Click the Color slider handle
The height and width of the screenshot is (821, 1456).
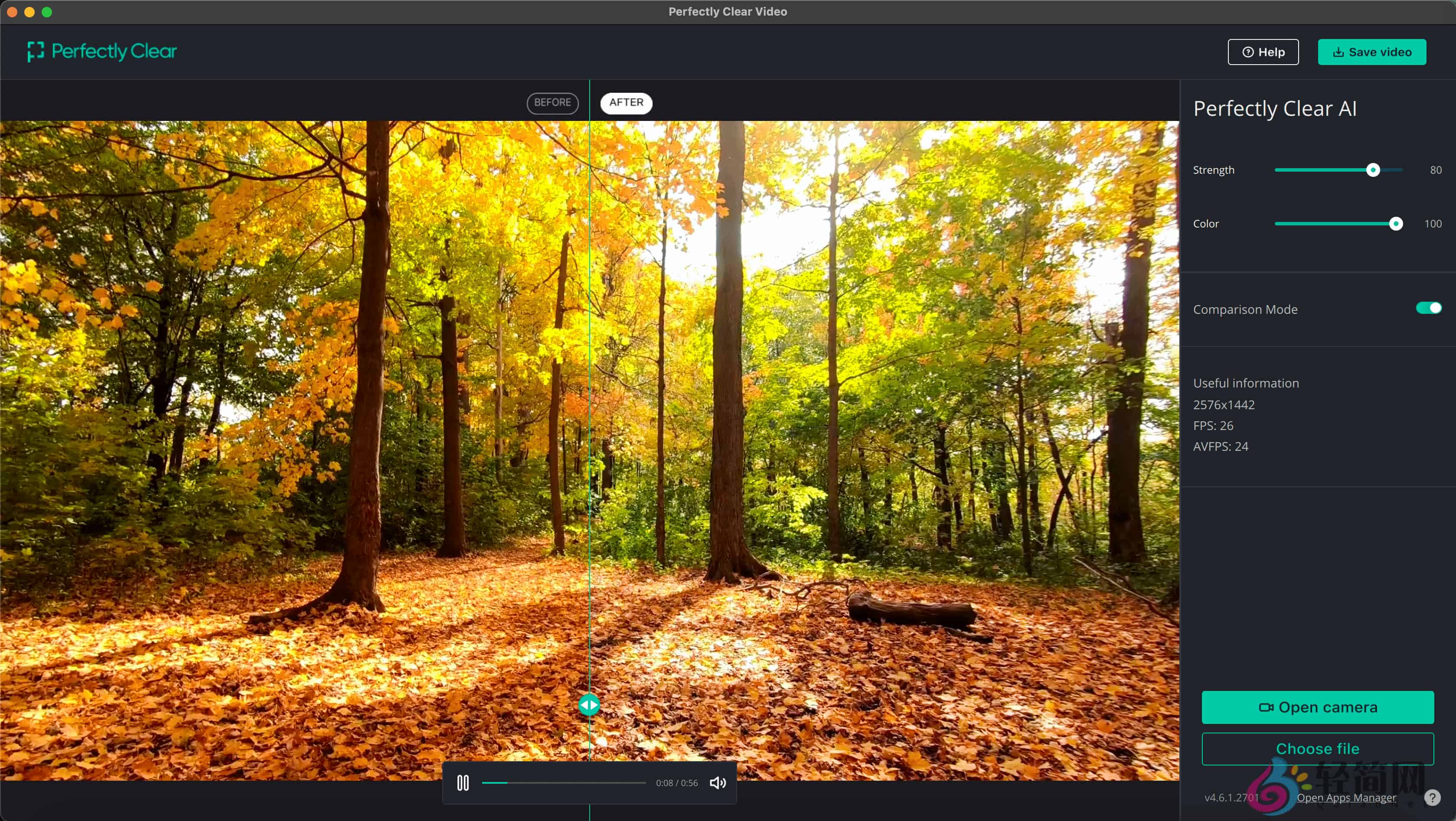pos(1396,224)
